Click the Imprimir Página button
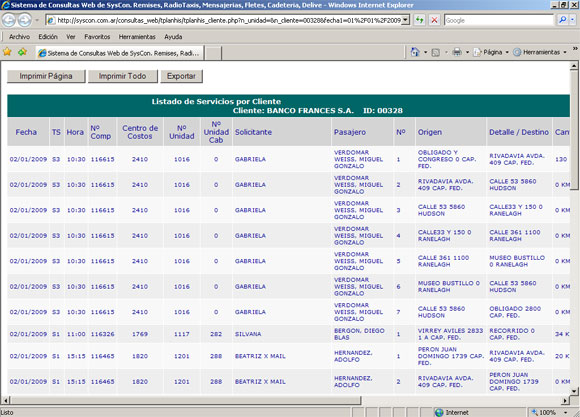580x417 pixels. pyautogui.click(x=46, y=76)
